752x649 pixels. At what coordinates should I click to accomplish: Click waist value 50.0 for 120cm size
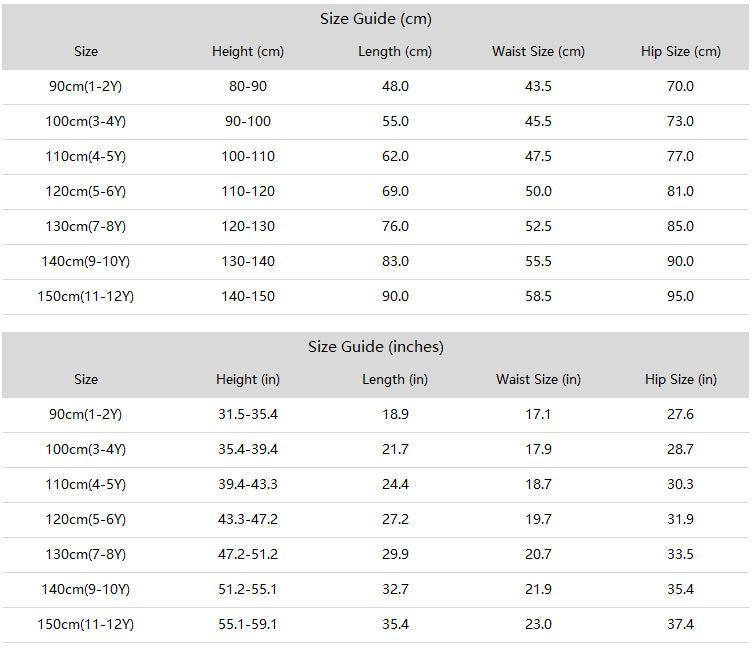(538, 191)
